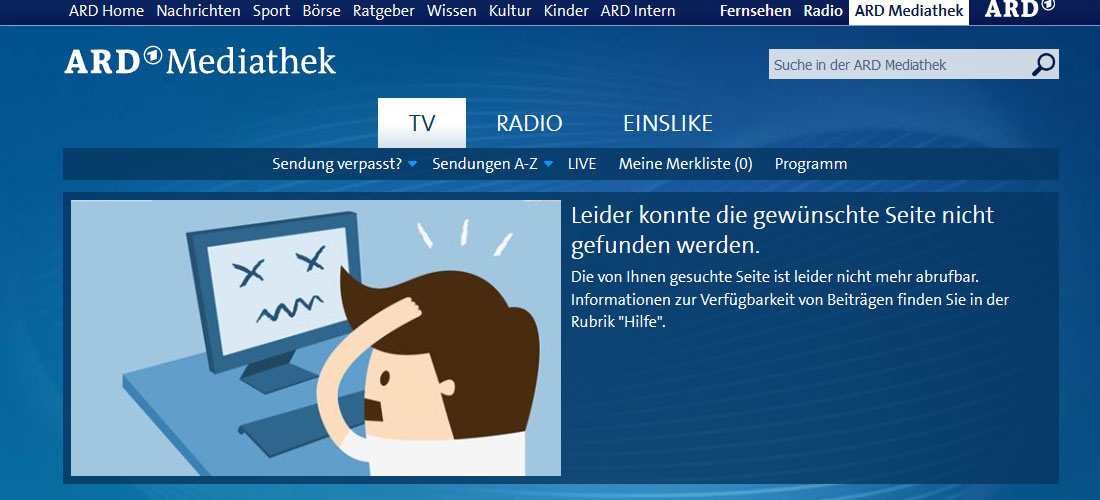Click Fernsehen in the top bar
The width and height of the screenshot is (1100, 500).
click(755, 11)
